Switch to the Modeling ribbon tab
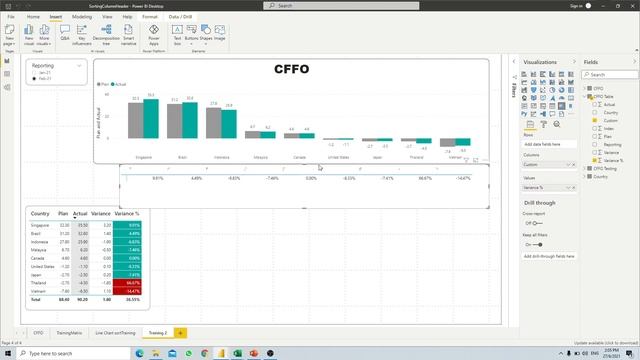 click(82, 17)
